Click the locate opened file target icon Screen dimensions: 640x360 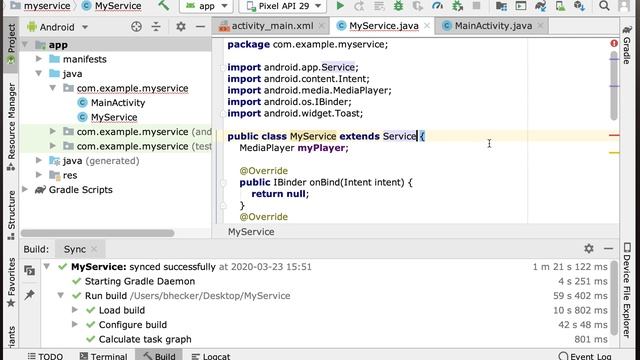pos(136,27)
